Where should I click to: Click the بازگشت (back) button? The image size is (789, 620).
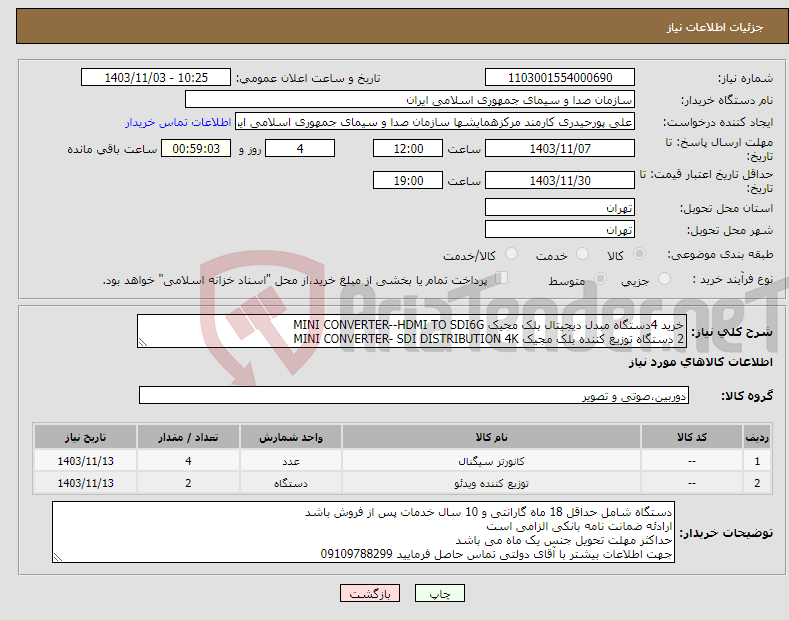tap(370, 593)
